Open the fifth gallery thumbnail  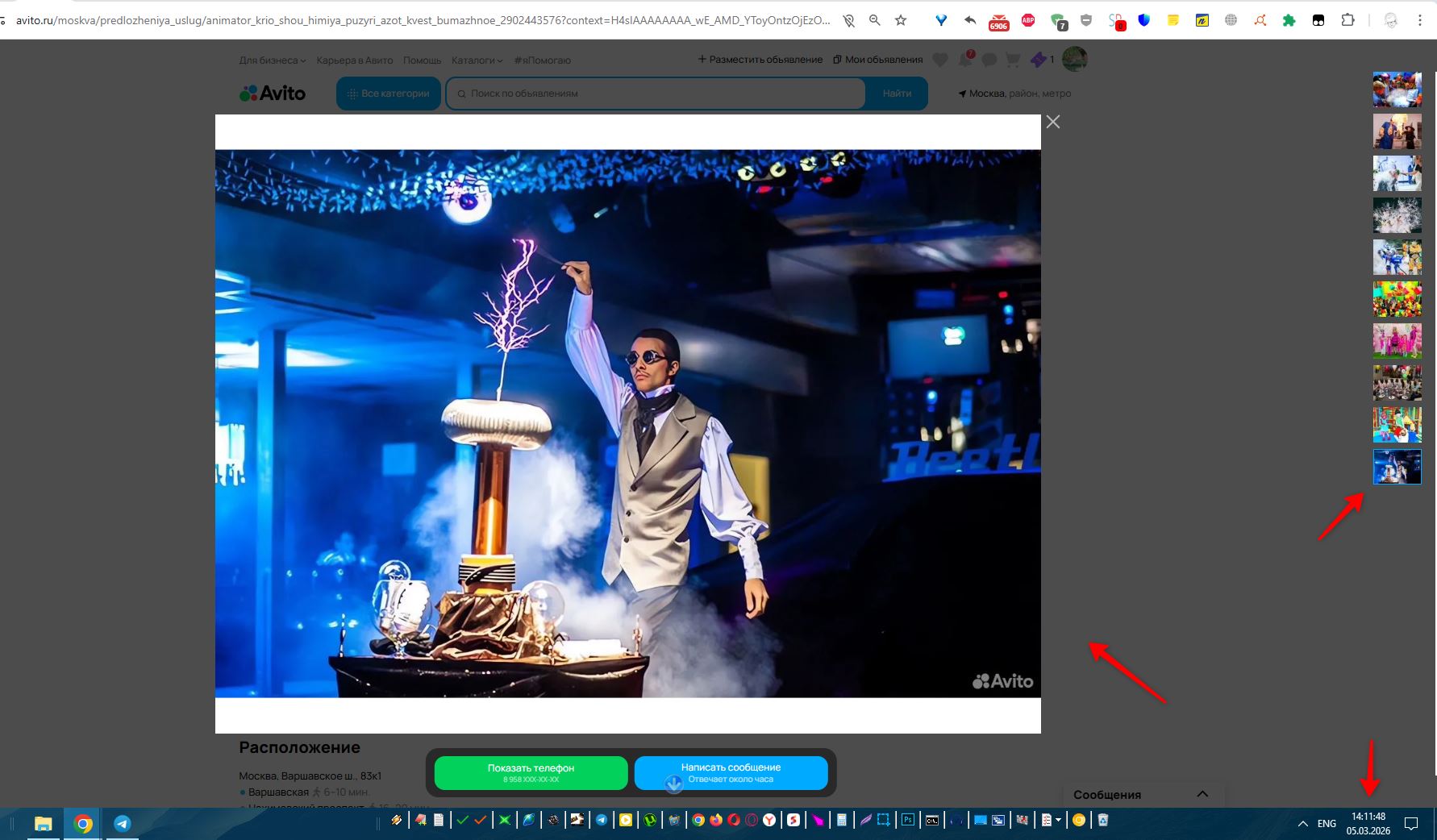point(1397,257)
